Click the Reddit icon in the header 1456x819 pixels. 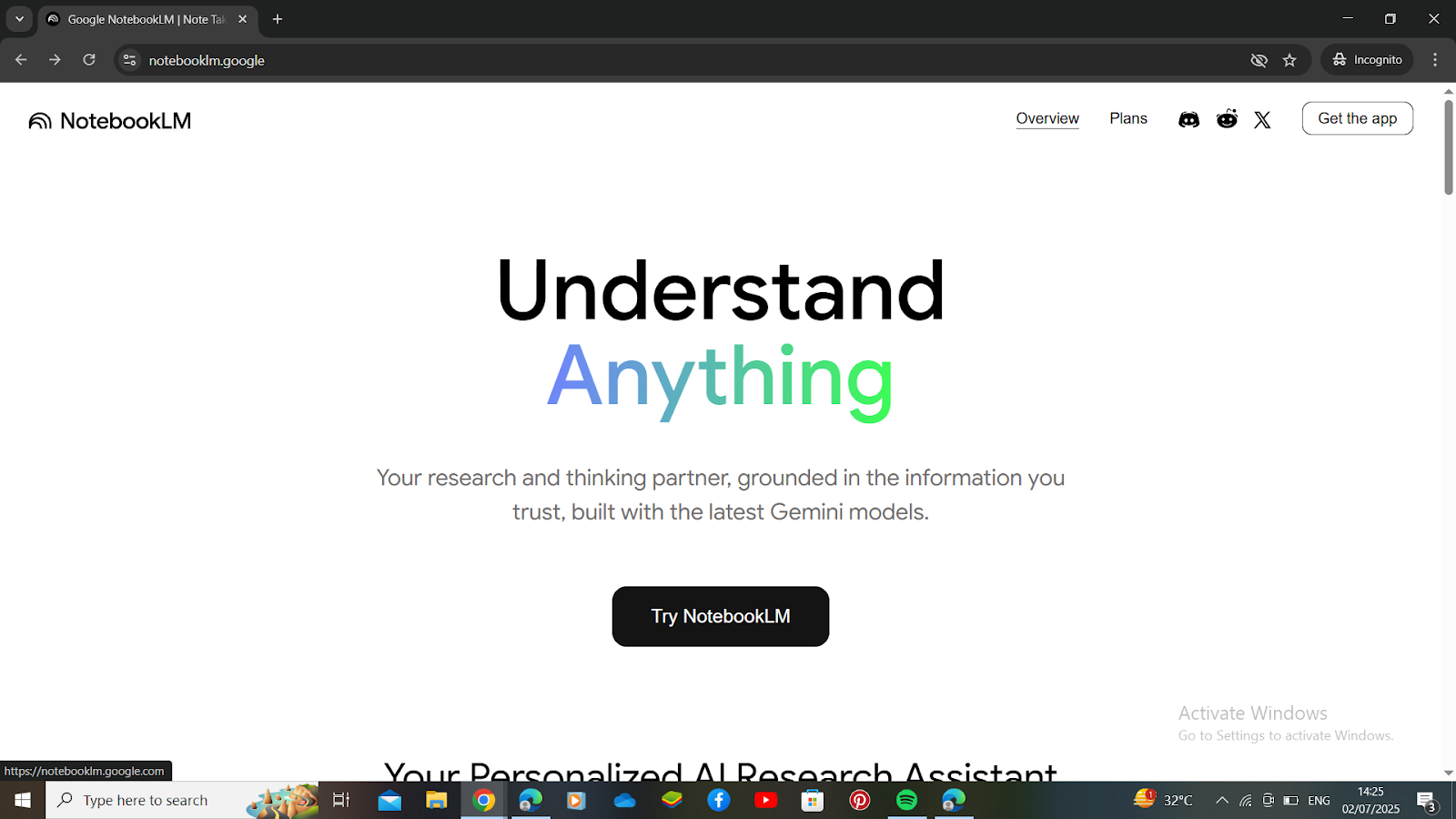[1227, 118]
